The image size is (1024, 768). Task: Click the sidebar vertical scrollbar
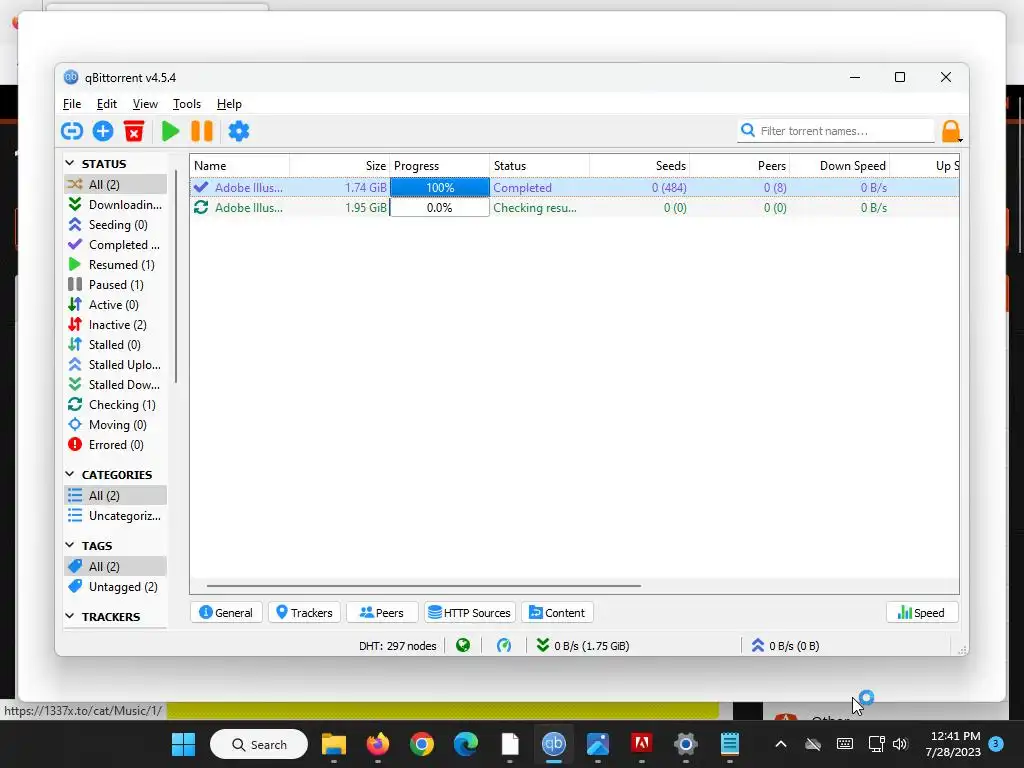(176, 276)
